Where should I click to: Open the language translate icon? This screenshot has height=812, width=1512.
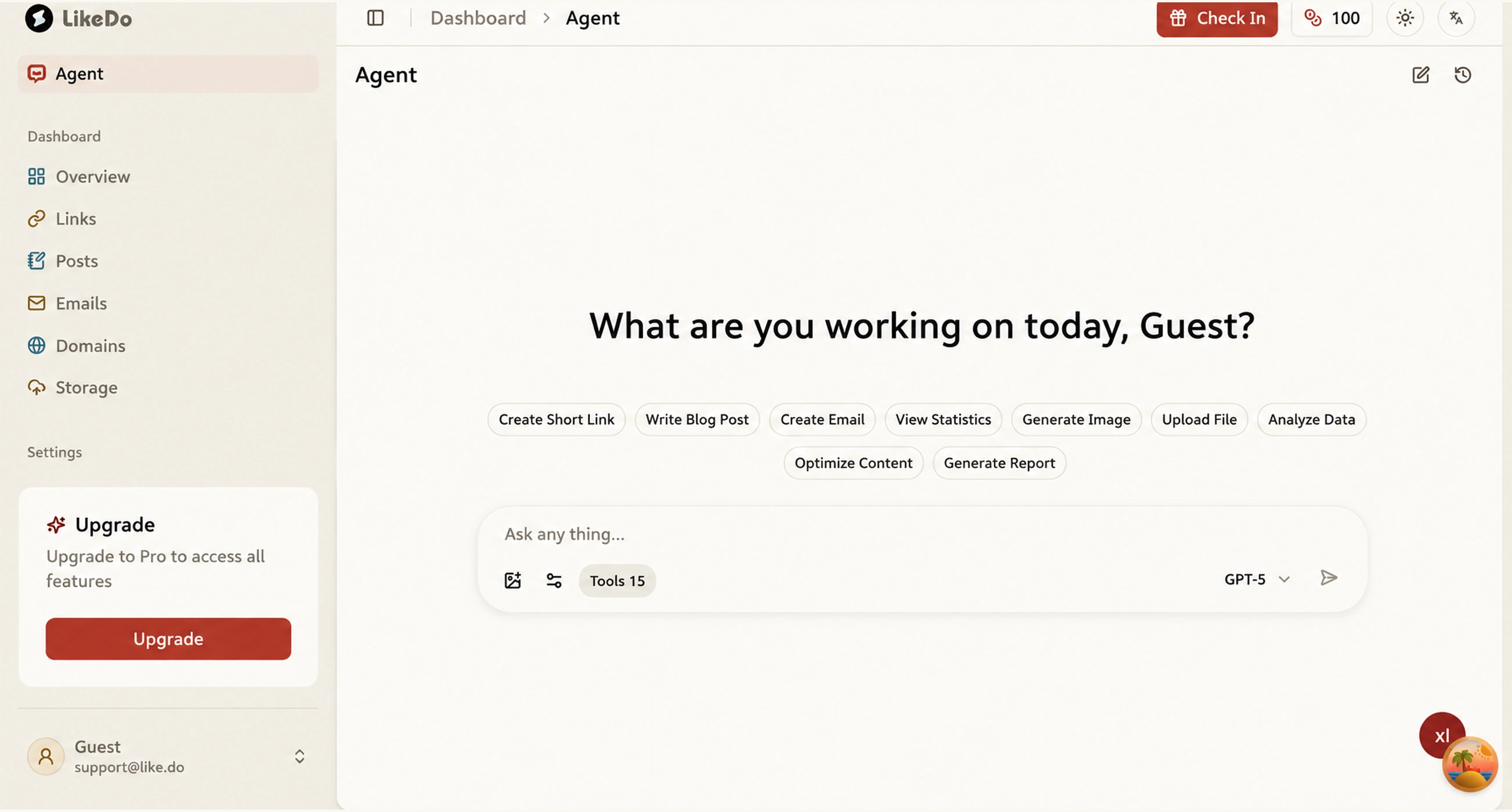pos(1456,18)
